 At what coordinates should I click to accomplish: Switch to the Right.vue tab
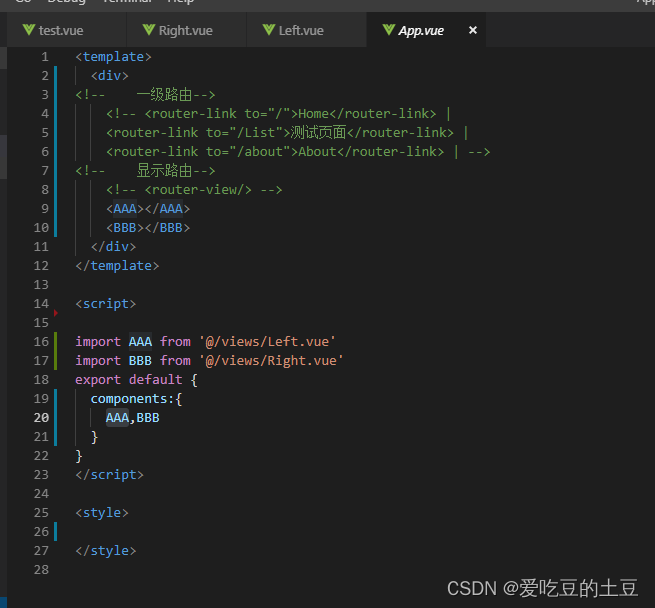tap(186, 30)
